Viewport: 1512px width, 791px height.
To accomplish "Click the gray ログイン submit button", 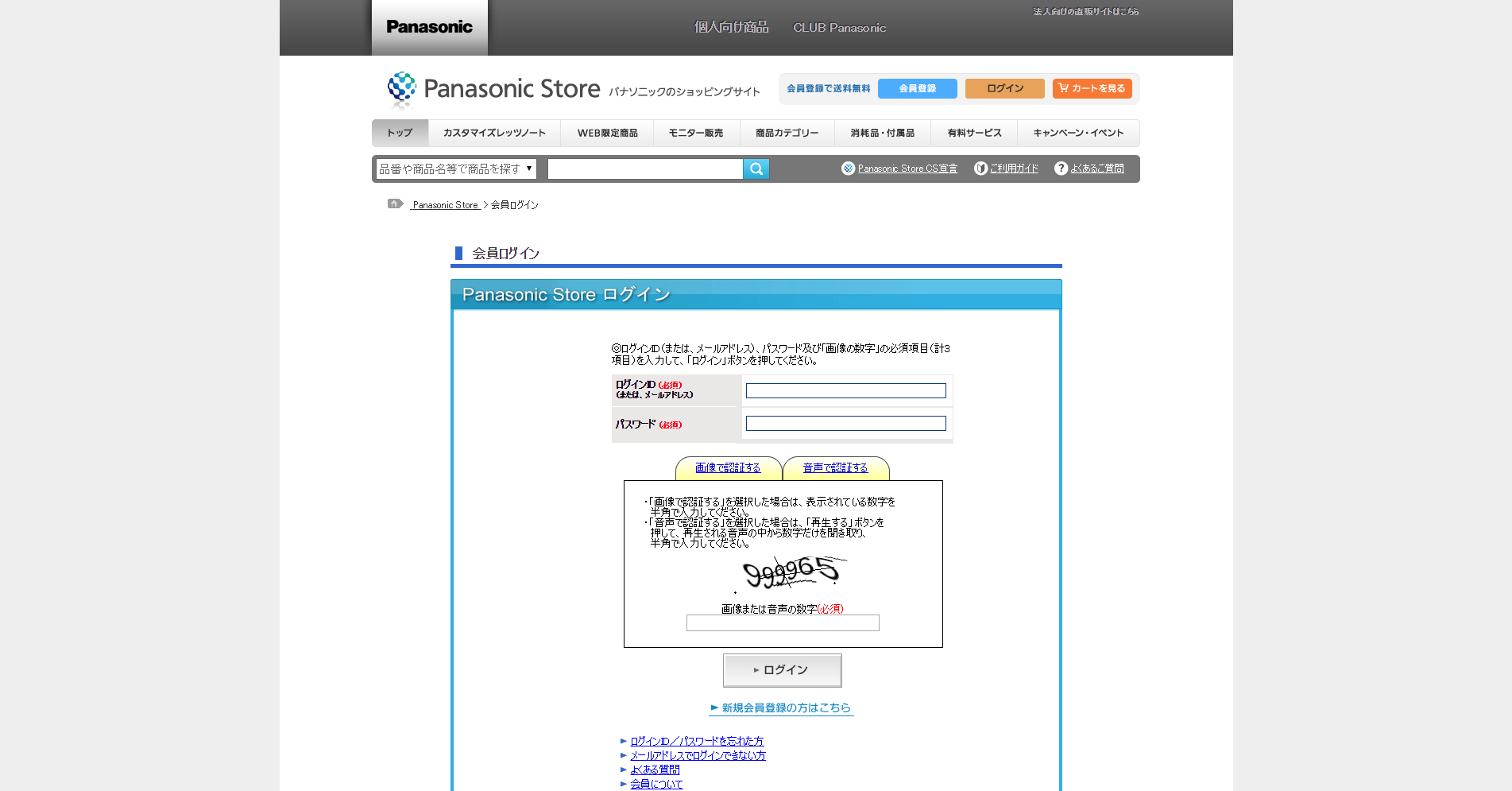I will click(x=782, y=670).
